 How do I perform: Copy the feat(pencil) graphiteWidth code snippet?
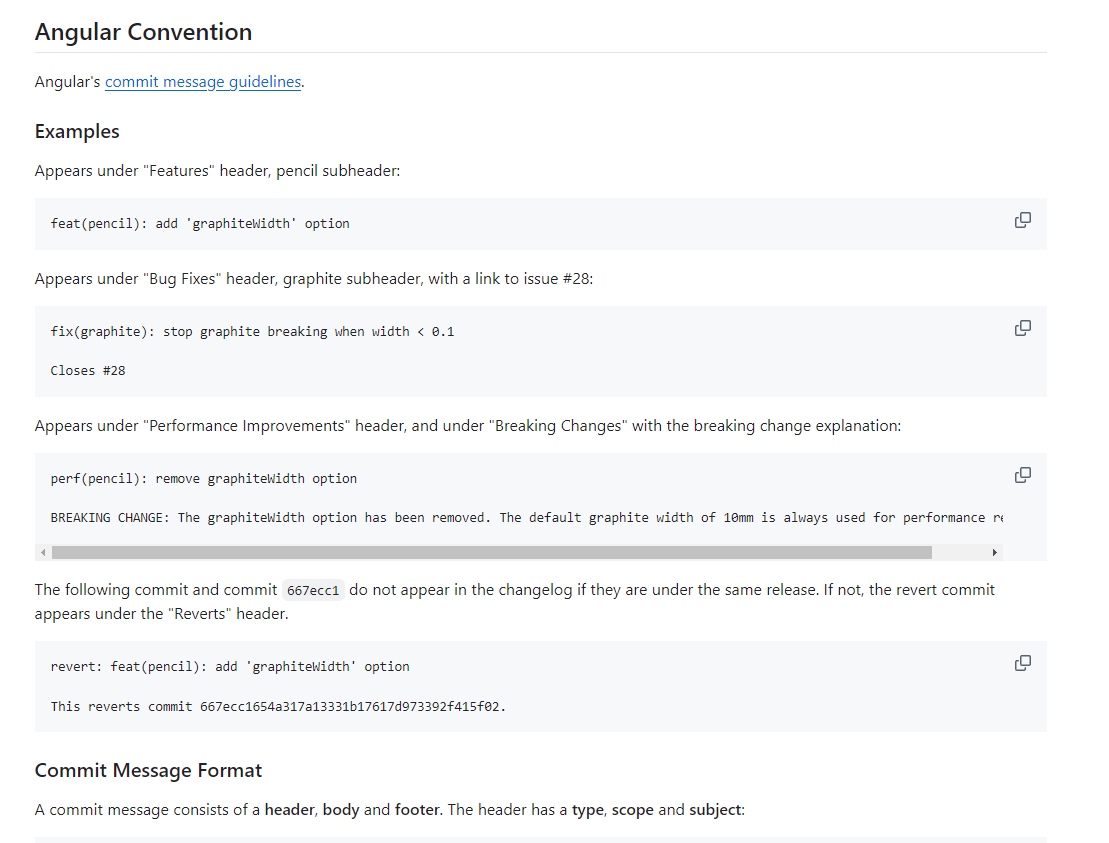(1023, 221)
